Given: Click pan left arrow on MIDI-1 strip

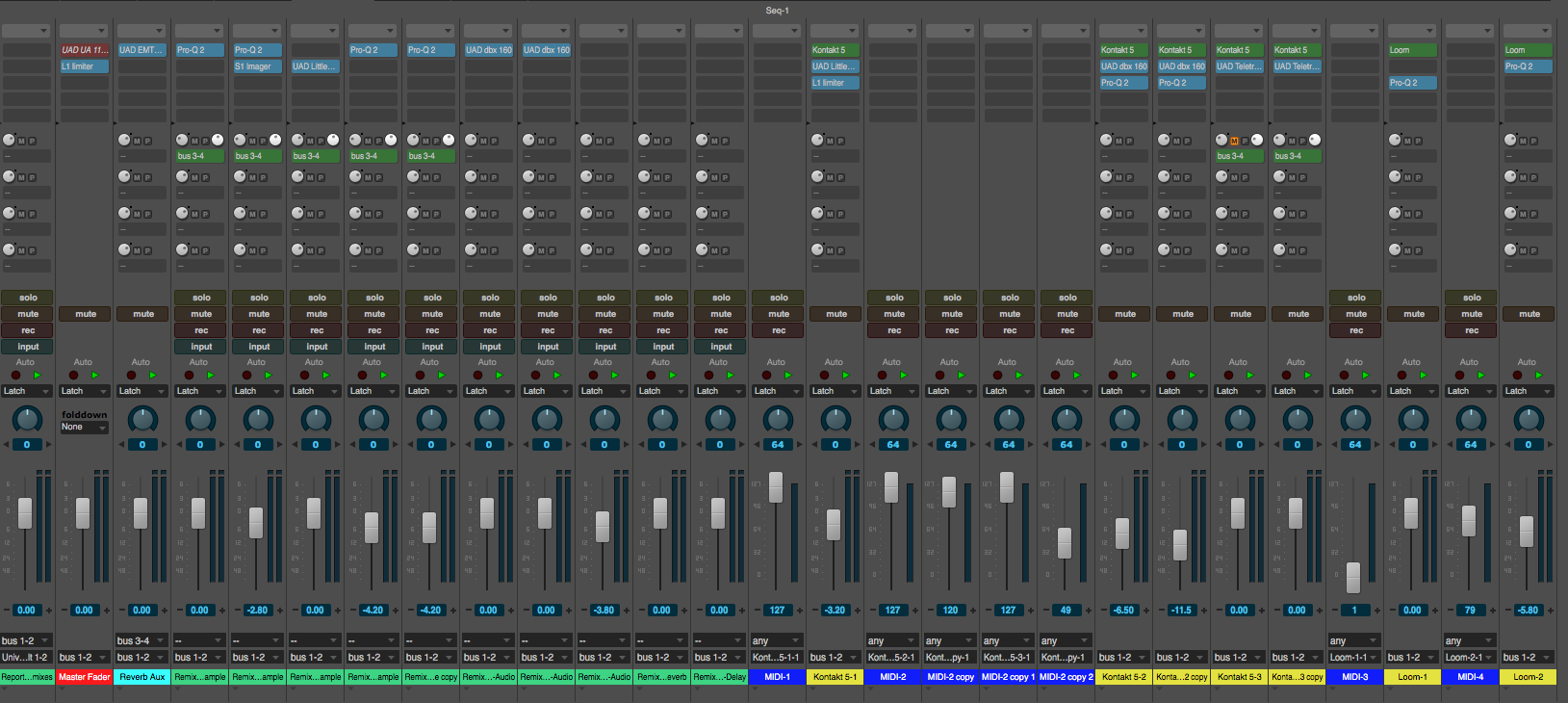Looking at the screenshot, I should coord(758,445).
